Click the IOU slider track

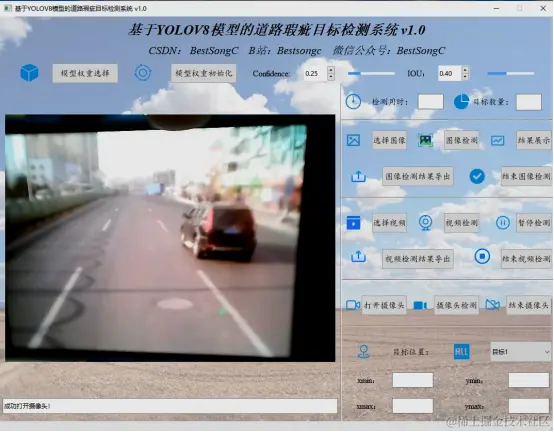tap(511, 73)
